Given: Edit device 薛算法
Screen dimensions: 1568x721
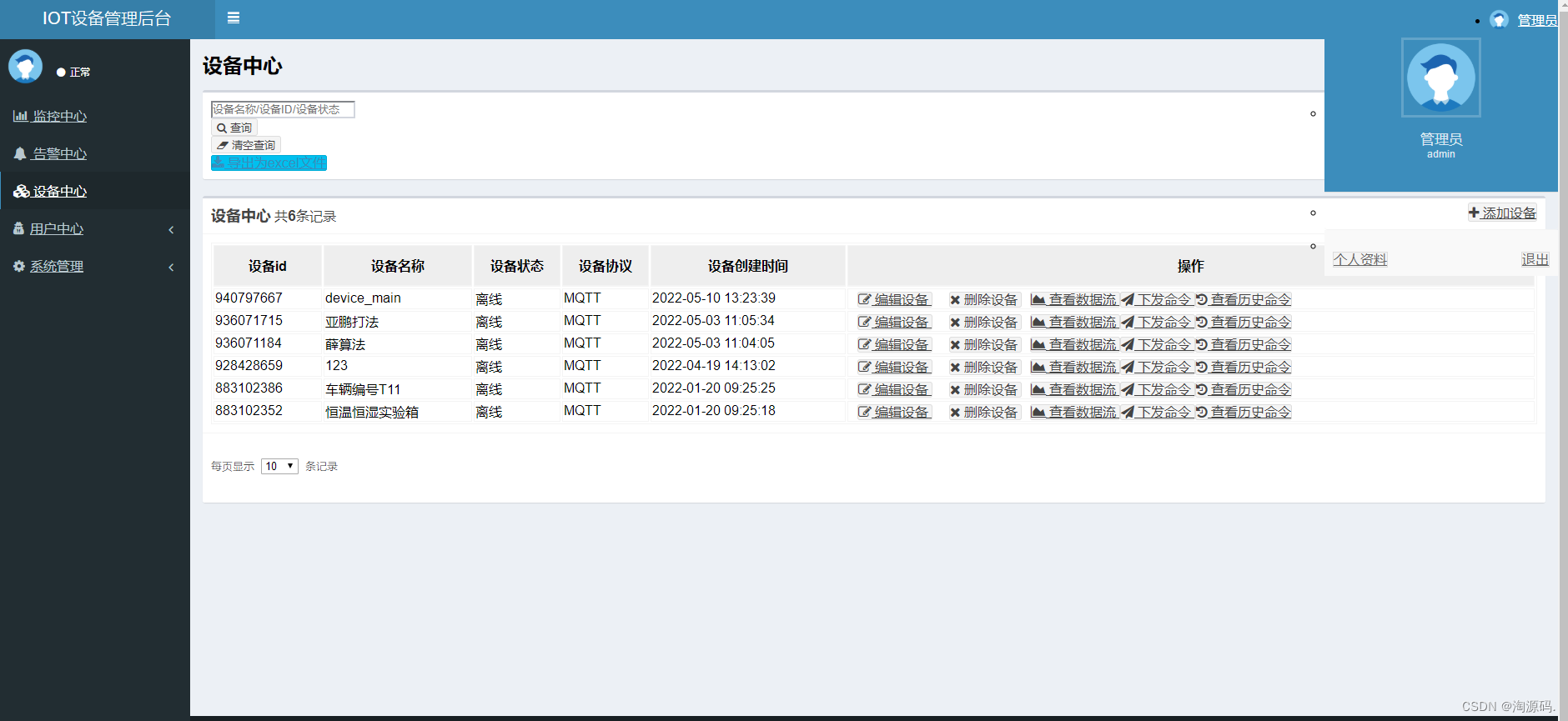Looking at the screenshot, I should point(894,344).
